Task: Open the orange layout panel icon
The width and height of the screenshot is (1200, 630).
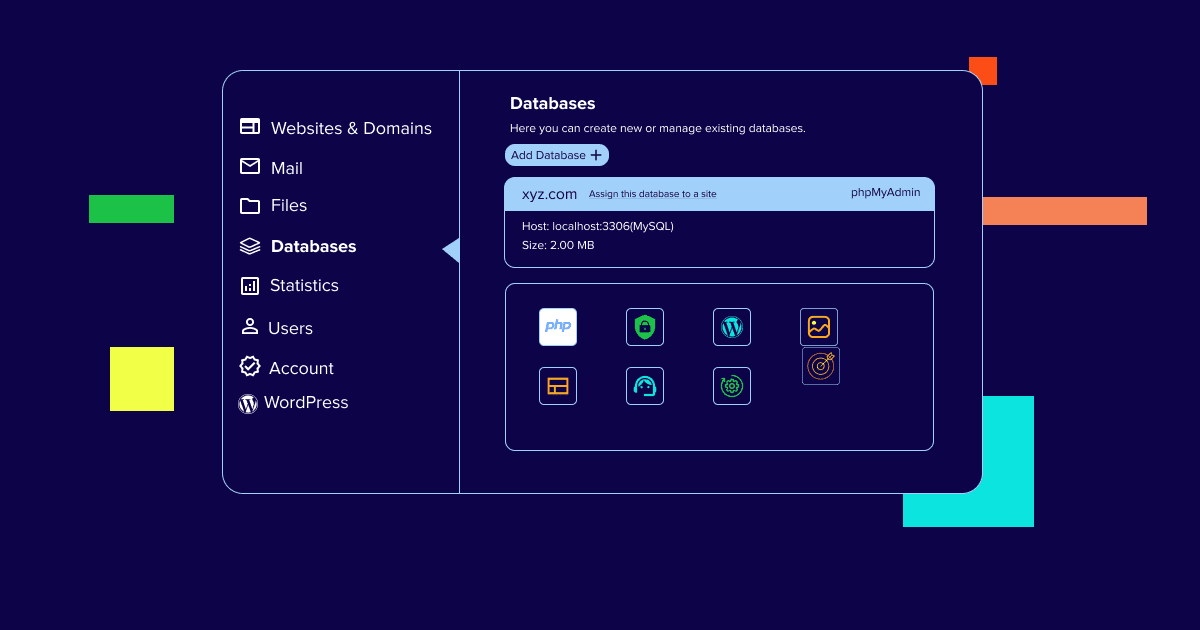Action: 558,386
